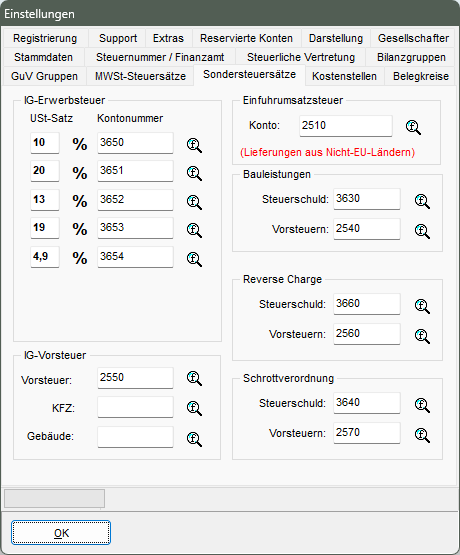Edit USt-Satz field showing 10

coord(45,143)
